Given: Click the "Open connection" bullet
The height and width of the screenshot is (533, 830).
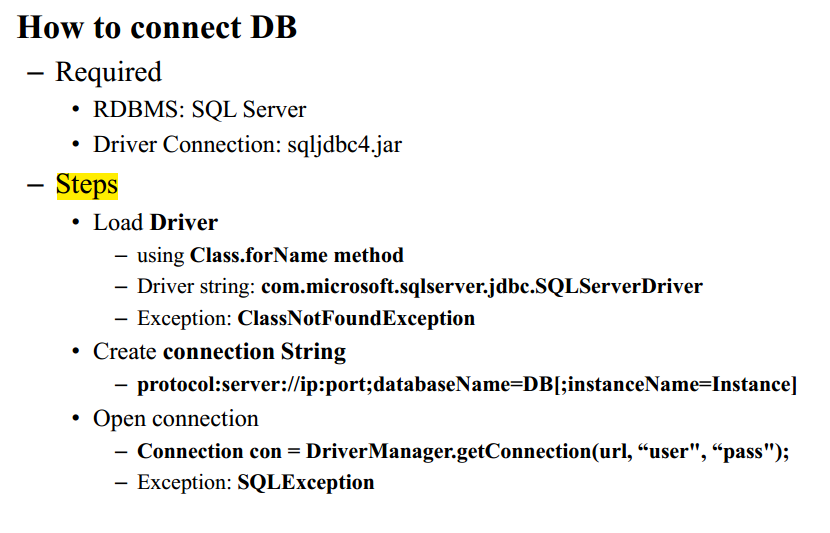Looking at the screenshot, I should 175,418.
